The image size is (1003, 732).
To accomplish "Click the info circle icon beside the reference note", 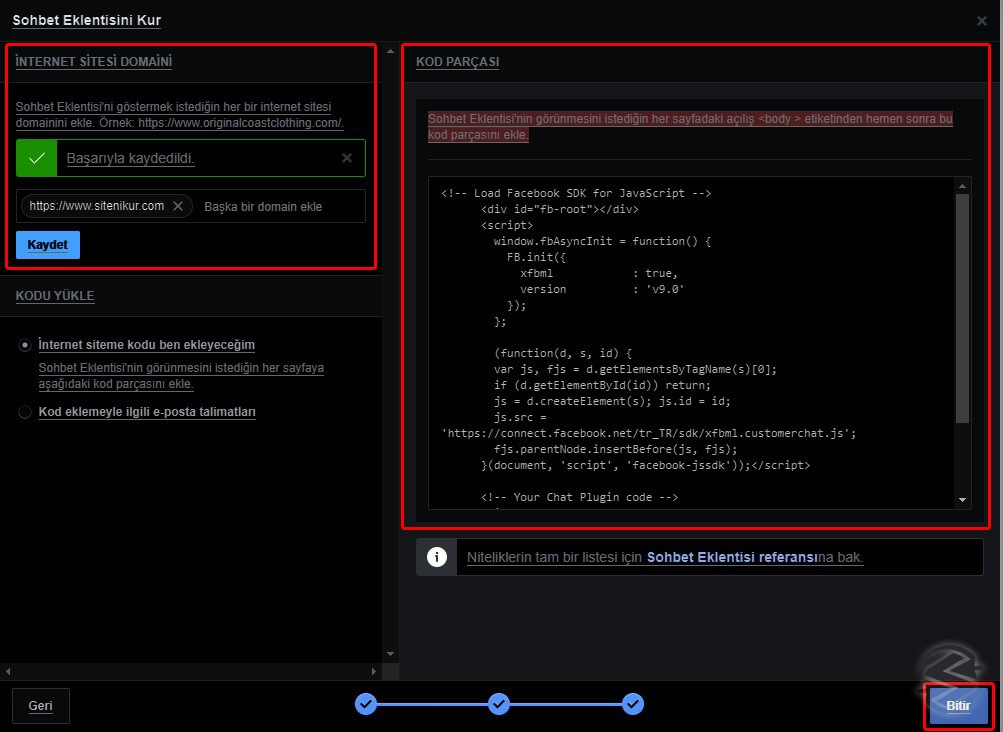I will pos(436,557).
